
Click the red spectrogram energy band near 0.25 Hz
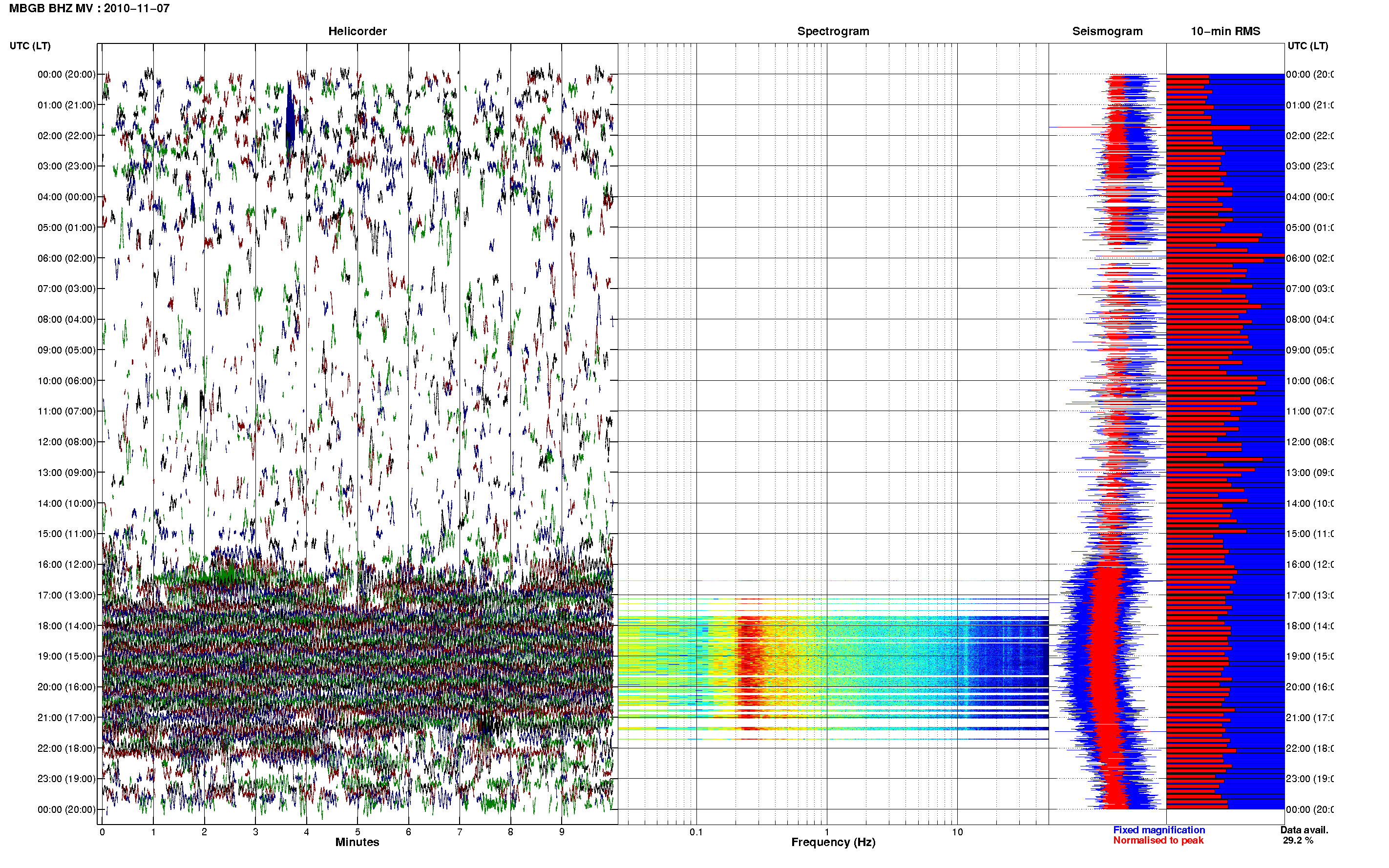749,666
